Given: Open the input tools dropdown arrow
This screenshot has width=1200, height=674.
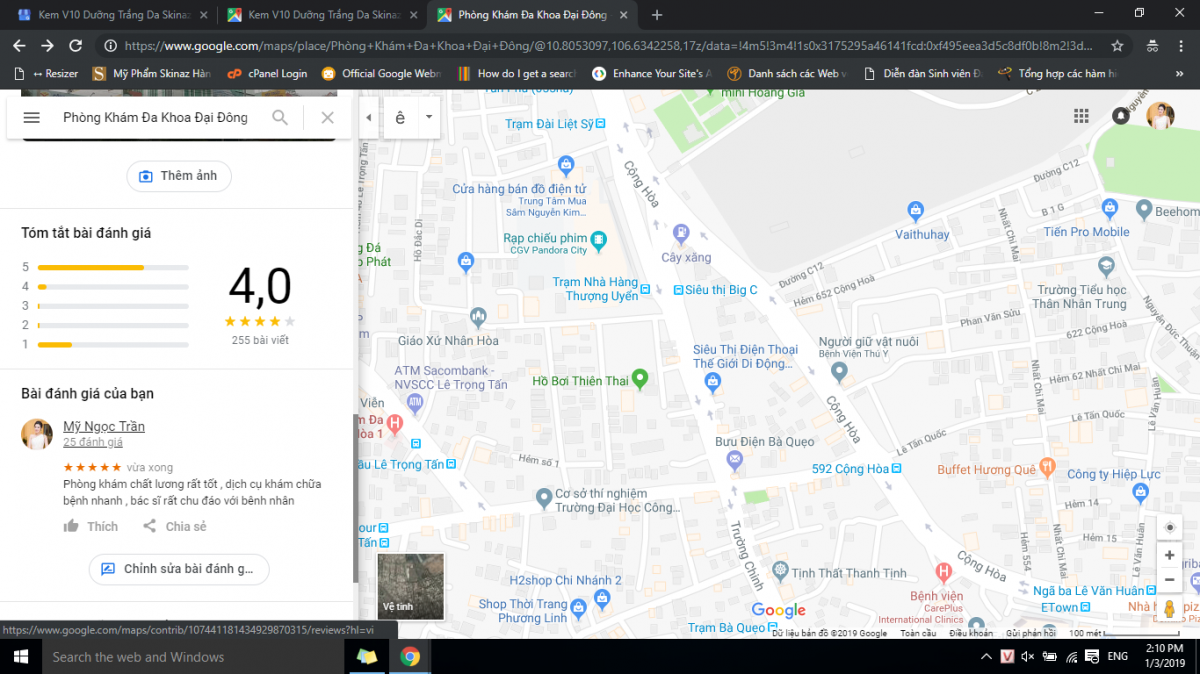Looking at the screenshot, I should (x=429, y=117).
